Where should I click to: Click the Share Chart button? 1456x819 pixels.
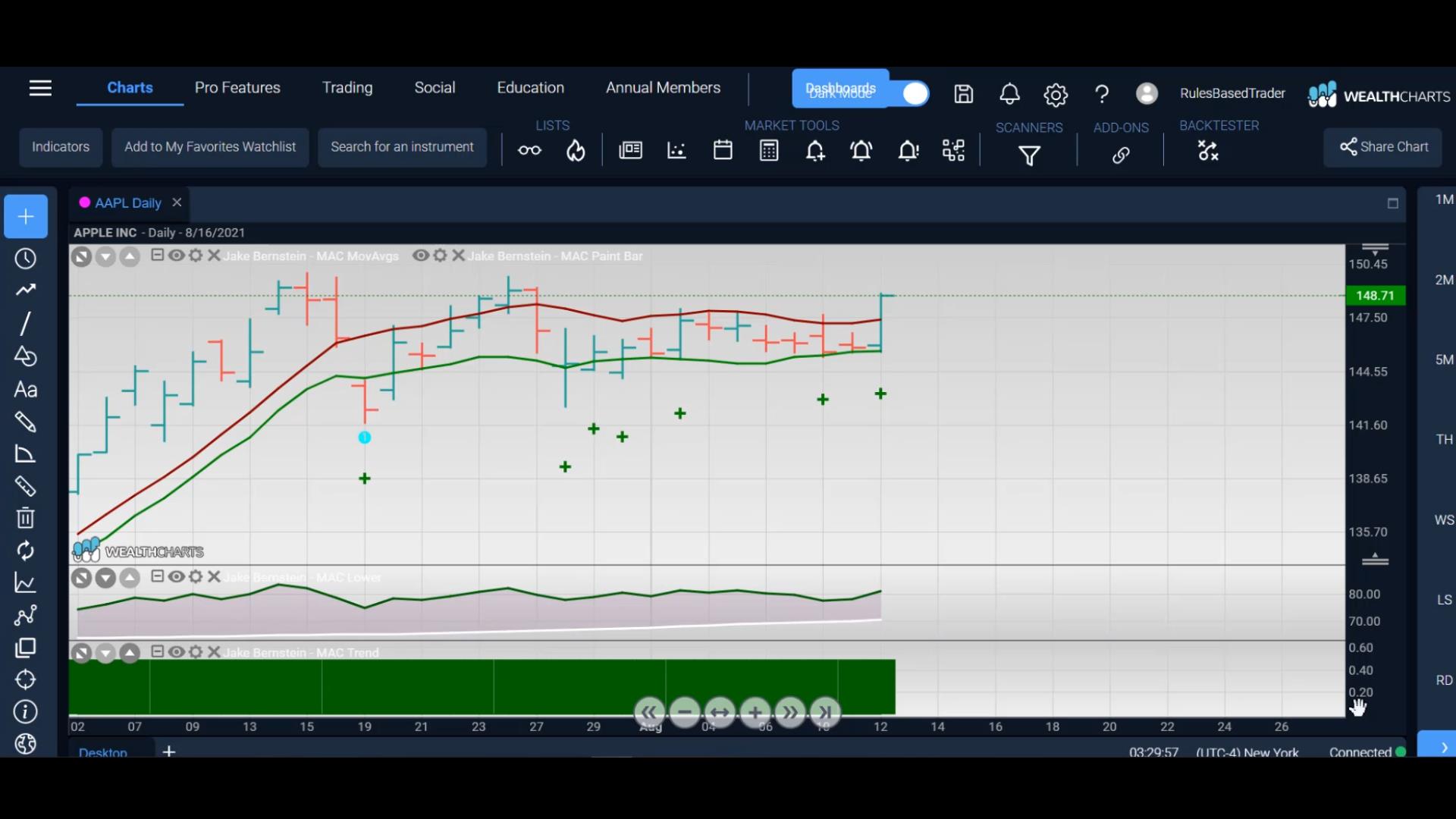1383,147
